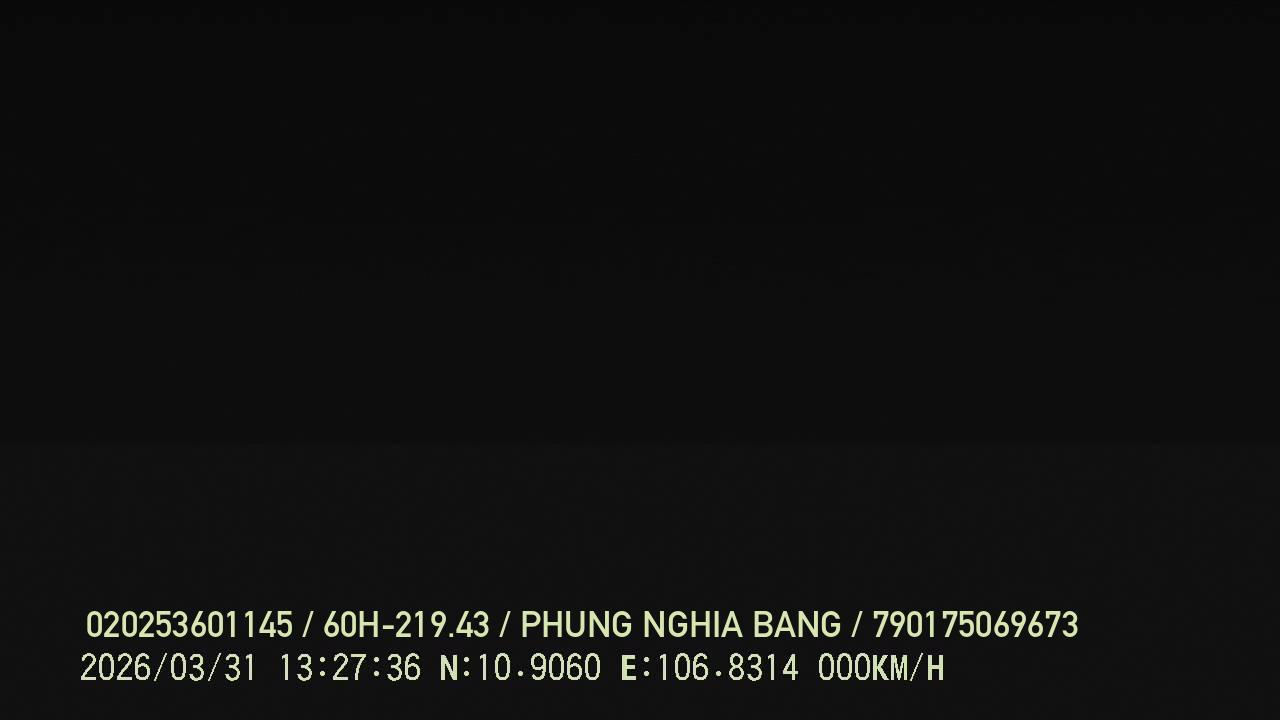Click the slash before the license number
1280x720 pixels.
pos(857,625)
